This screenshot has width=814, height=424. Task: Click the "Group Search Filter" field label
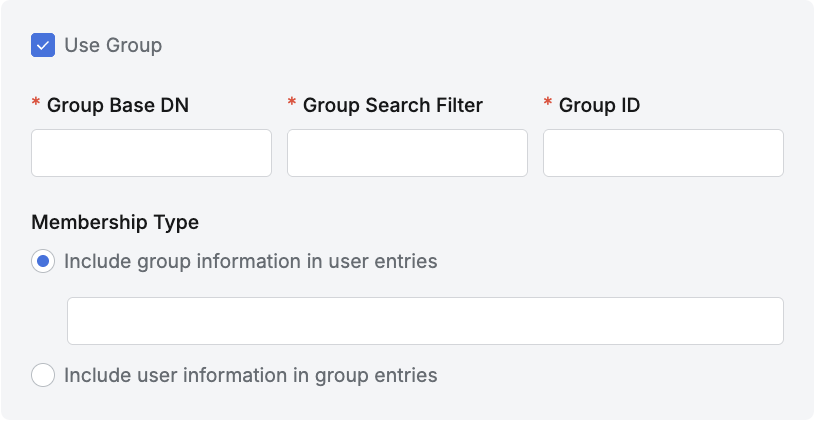point(393,105)
